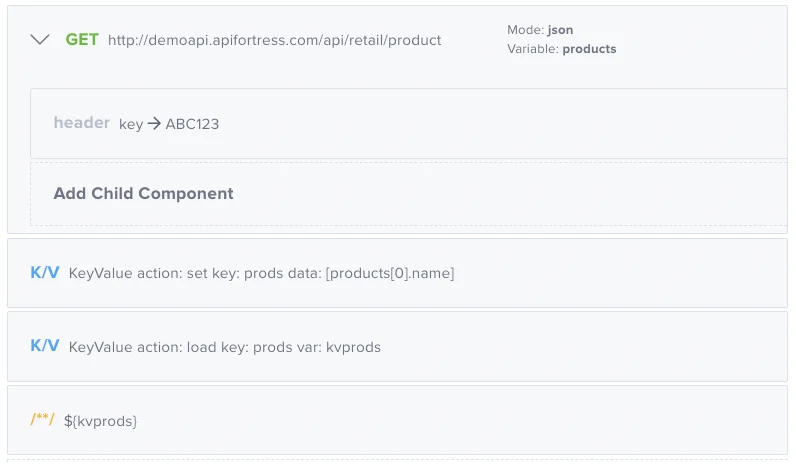Click the K/V icon on set key row

coord(45,272)
